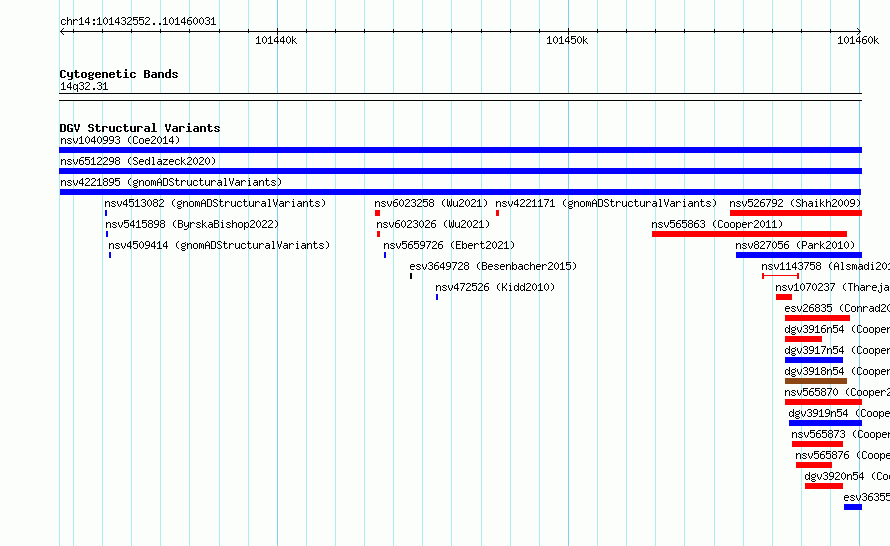Select the nsv6512298 (Sedlazeck2020) label
Image resolution: width=890 pixels, height=546 pixels.
(138, 161)
